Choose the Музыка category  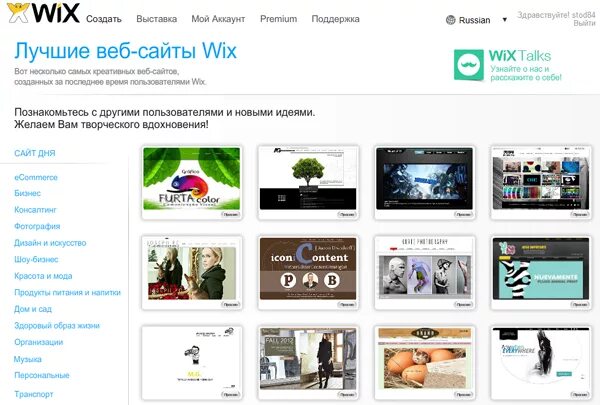[28, 359]
